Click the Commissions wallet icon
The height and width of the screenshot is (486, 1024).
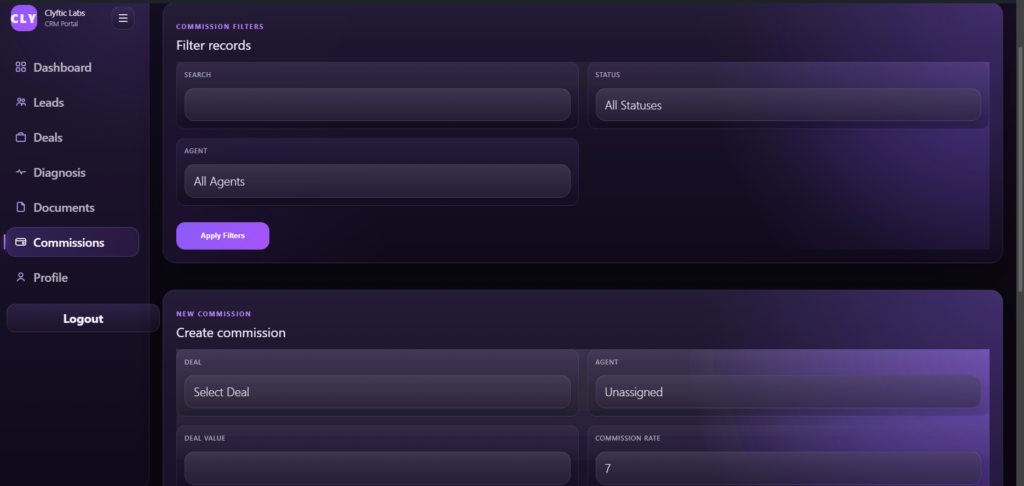click(21, 242)
